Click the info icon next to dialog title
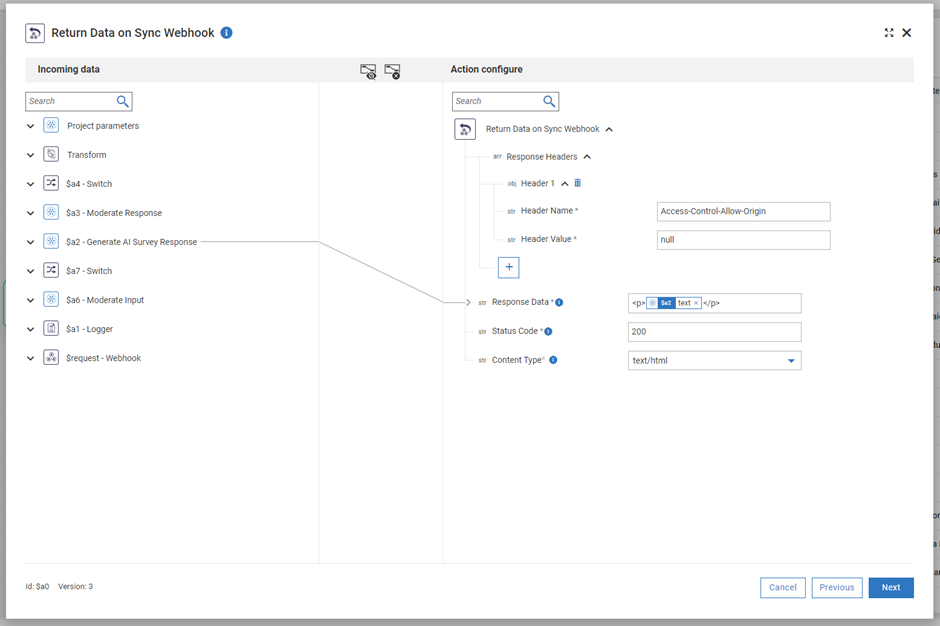The width and height of the screenshot is (940, 626). point(226,32)
